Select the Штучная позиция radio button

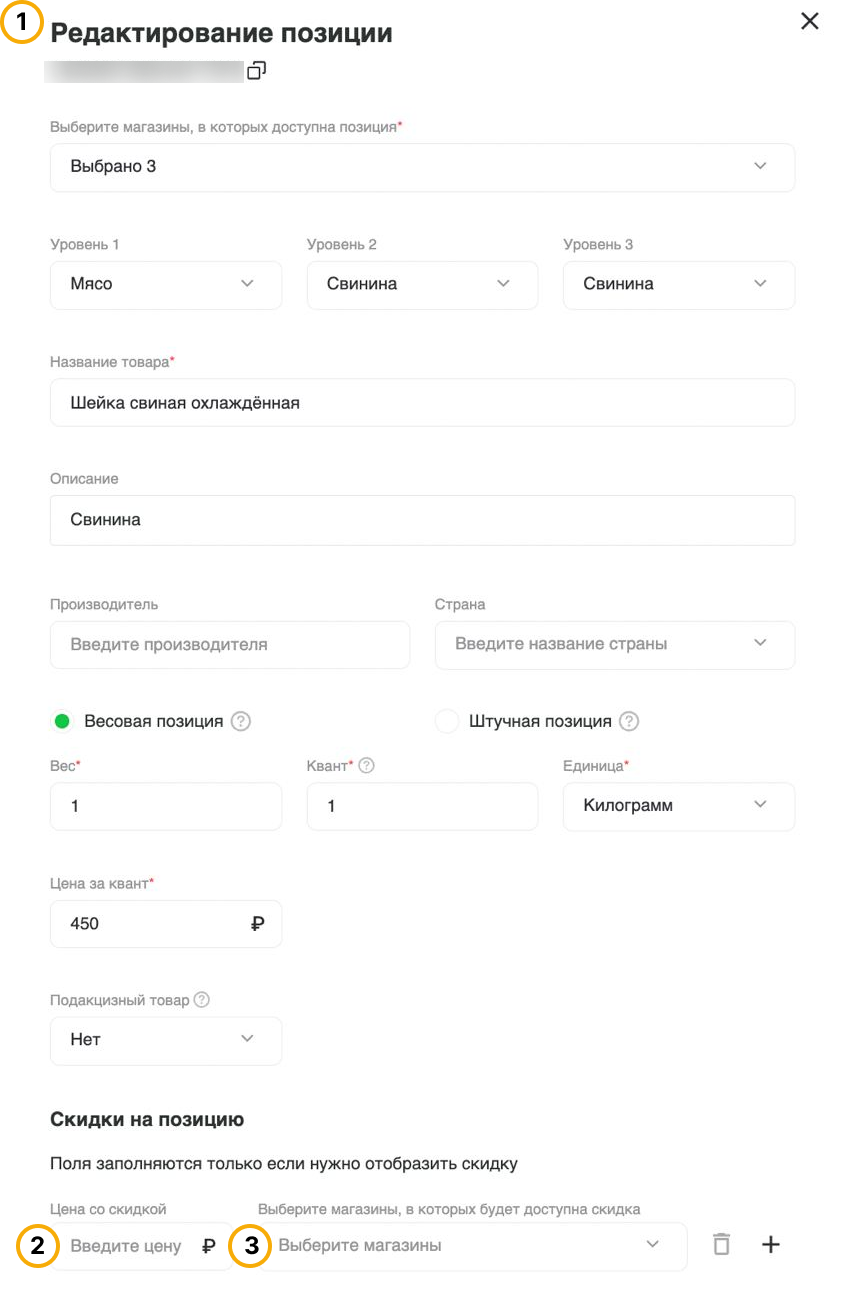(x=447, y=721)
